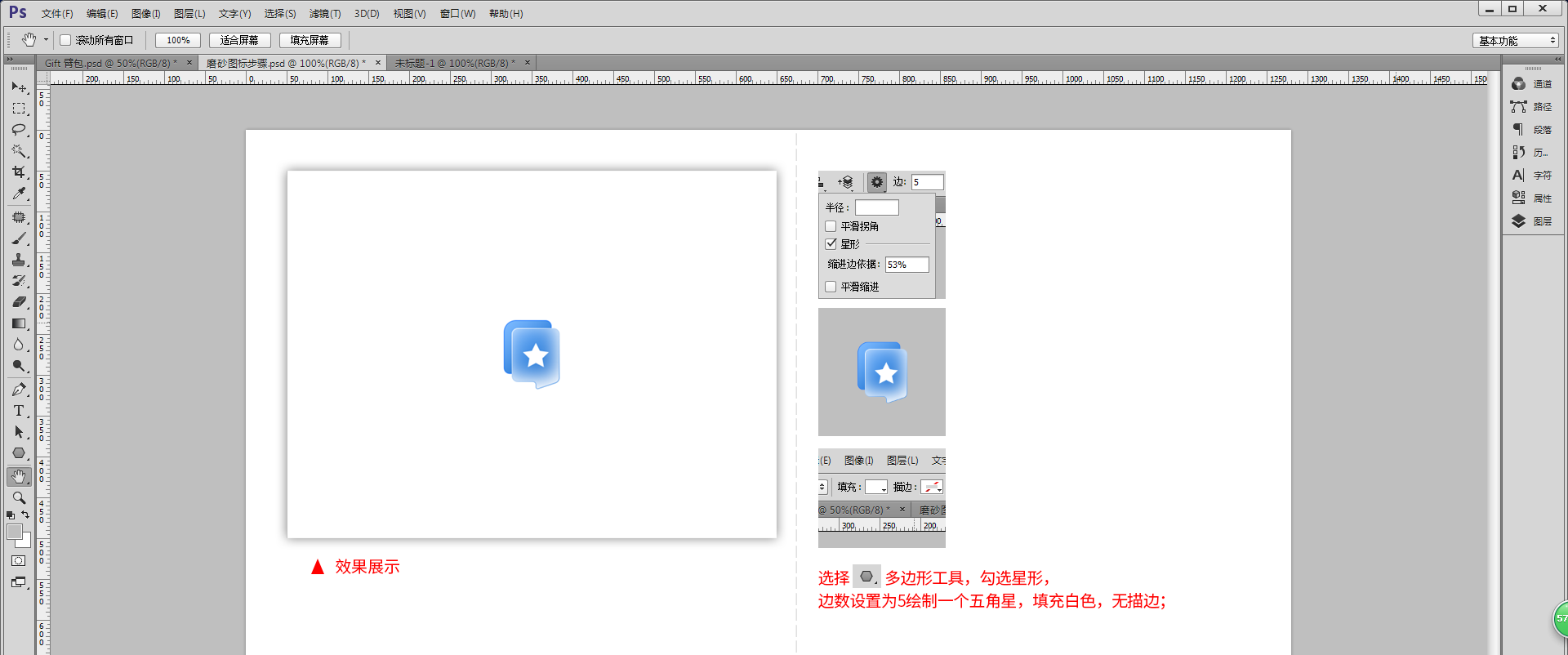The width and height of the screenshot is (1568, 655).
Task: Select the Blur tool
Action: 19,345
